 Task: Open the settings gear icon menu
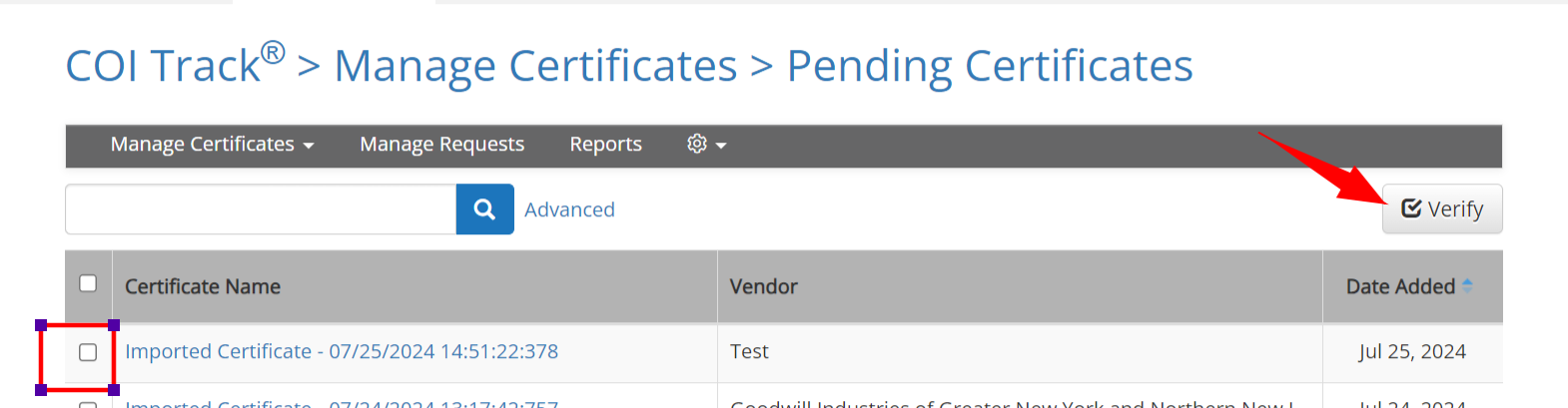pos(697,144)
